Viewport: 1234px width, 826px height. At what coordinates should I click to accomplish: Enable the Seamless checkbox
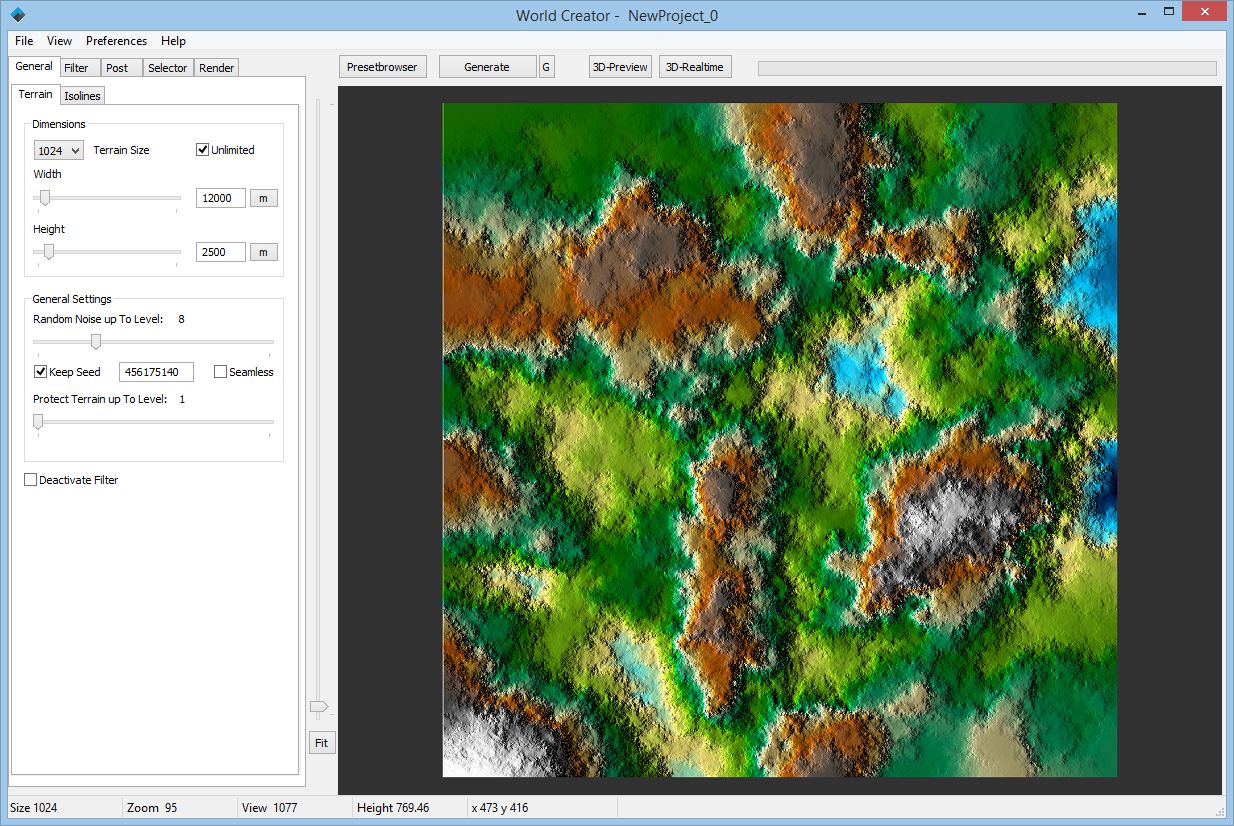[219, 371]
